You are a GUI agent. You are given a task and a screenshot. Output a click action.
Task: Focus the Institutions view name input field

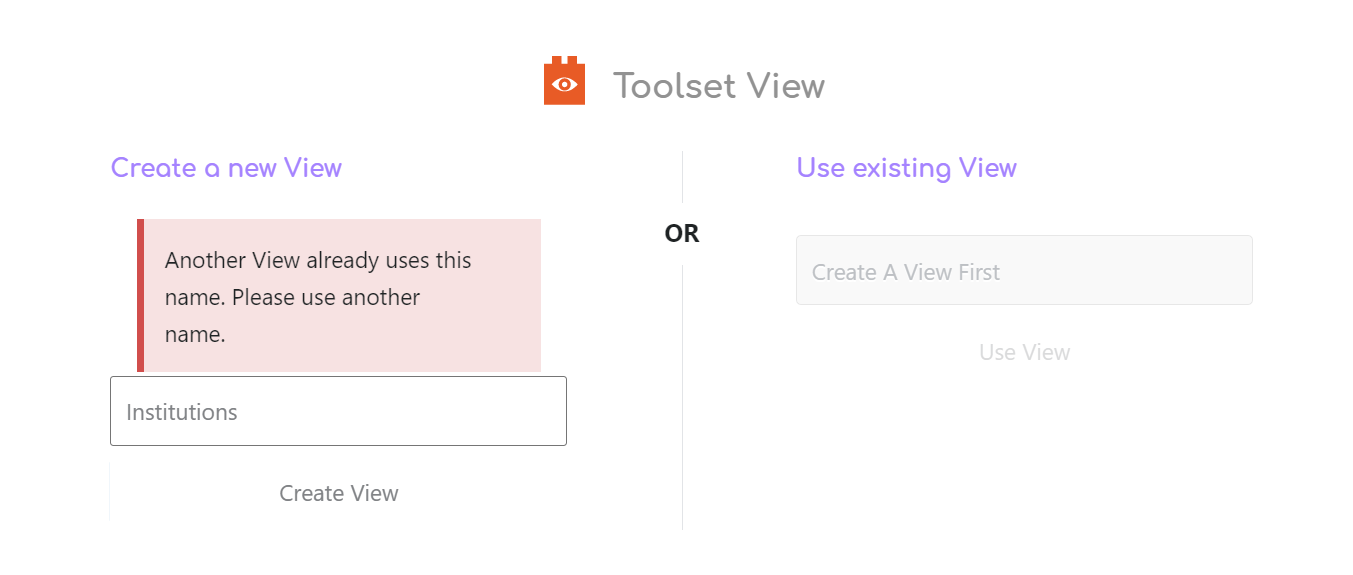[338, 412]
